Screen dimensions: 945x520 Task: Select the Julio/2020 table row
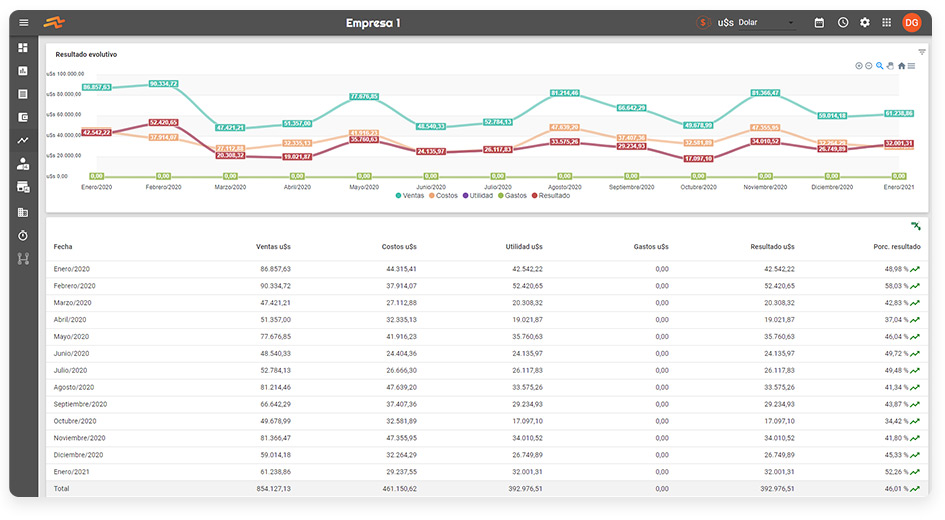487,371
